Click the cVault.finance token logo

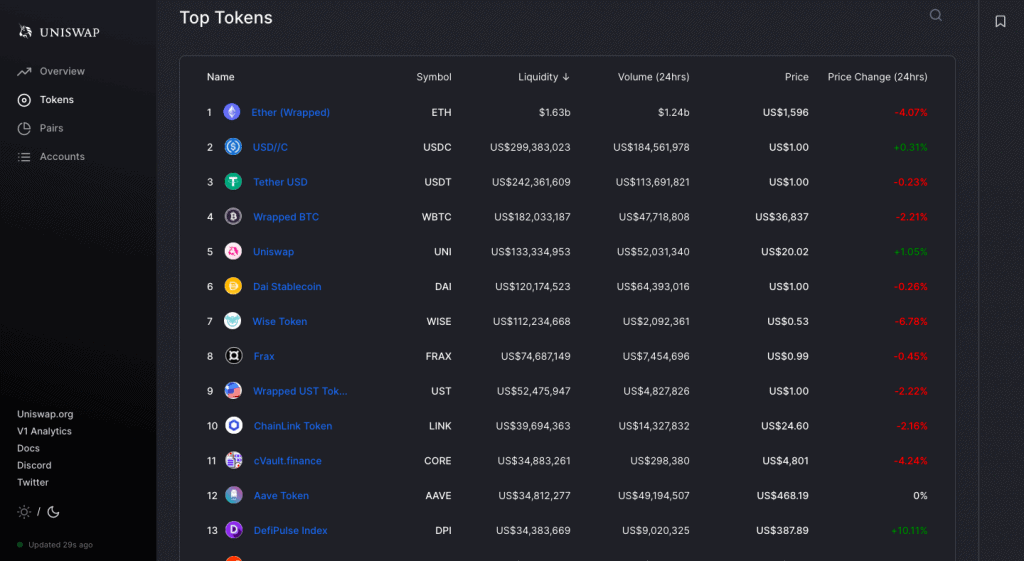234,460
